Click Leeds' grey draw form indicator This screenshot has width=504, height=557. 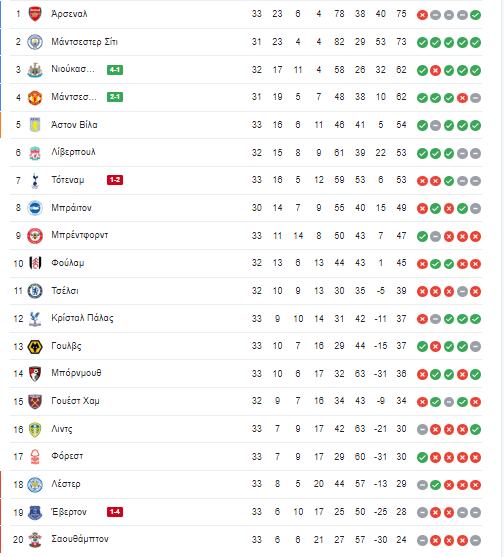(x=422, y=430)
